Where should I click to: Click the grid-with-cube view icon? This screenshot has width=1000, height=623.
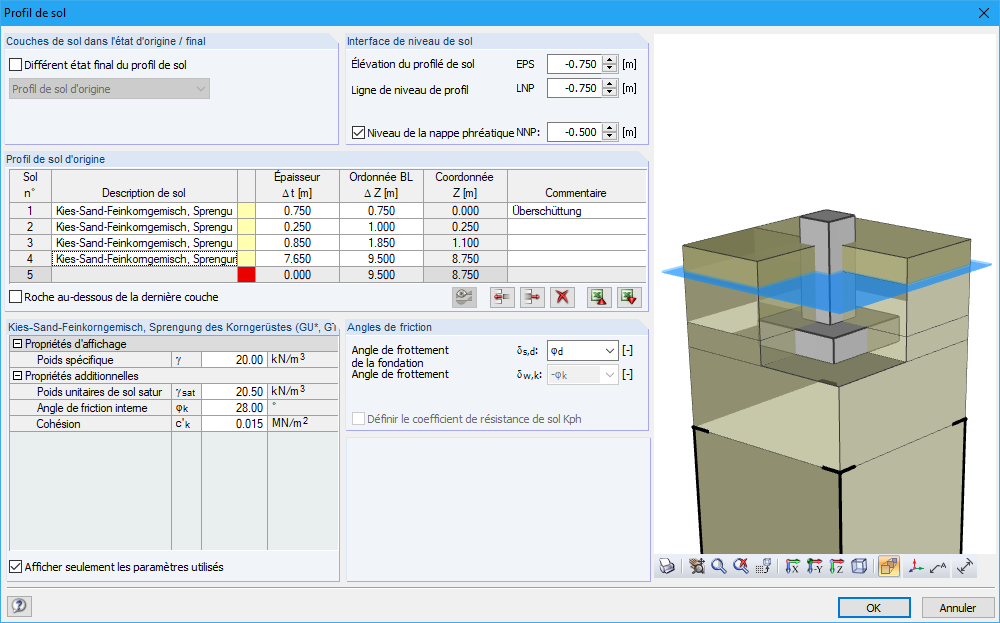click(763, 566)
